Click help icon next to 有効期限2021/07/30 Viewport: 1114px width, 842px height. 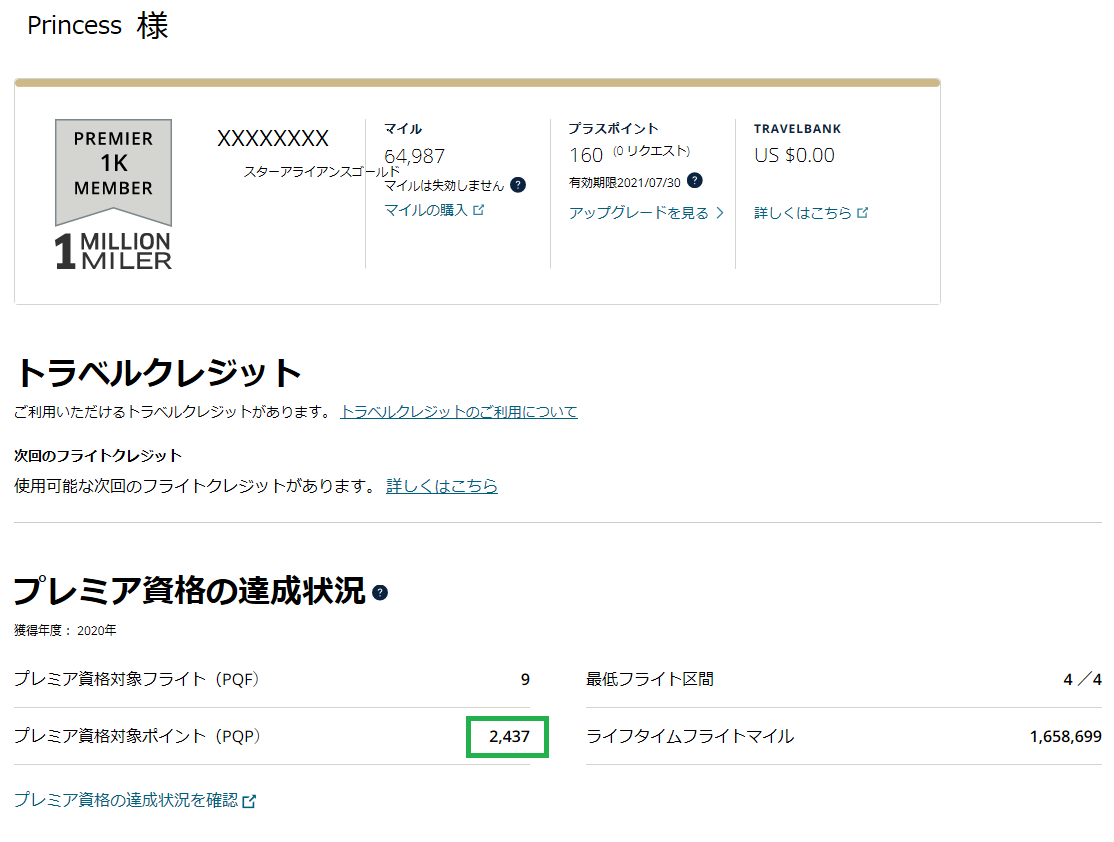(695, 181)
